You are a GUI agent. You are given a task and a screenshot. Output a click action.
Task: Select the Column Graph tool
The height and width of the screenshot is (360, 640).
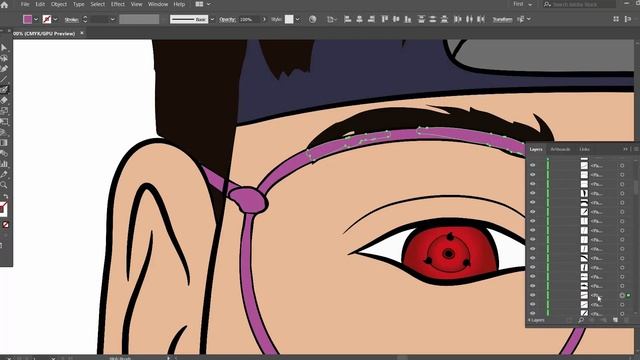pos(4,164)
